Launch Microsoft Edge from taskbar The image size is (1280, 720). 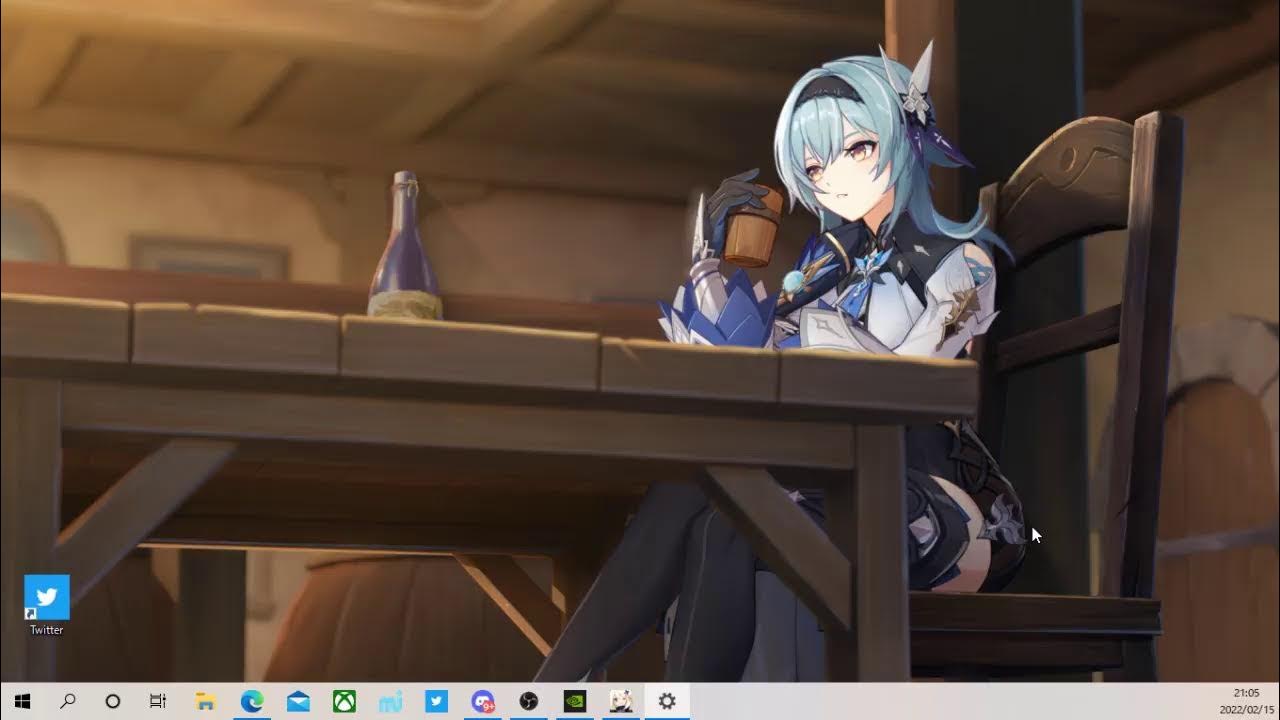point(252,702)
